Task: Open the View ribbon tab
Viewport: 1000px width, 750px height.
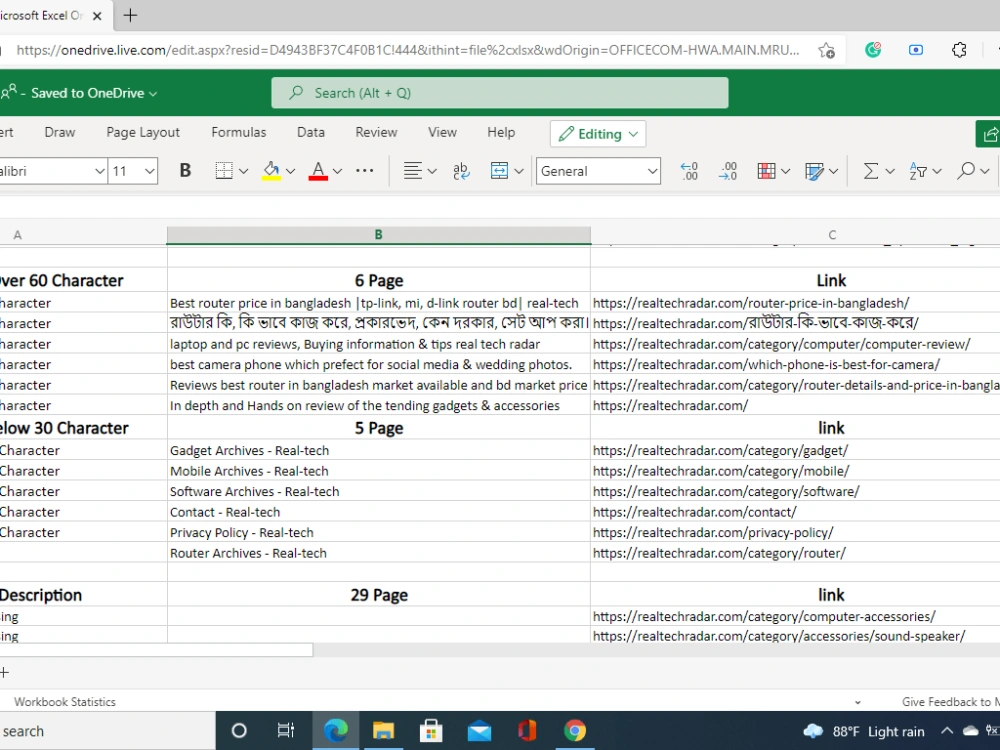Action: tap(442, 132)
